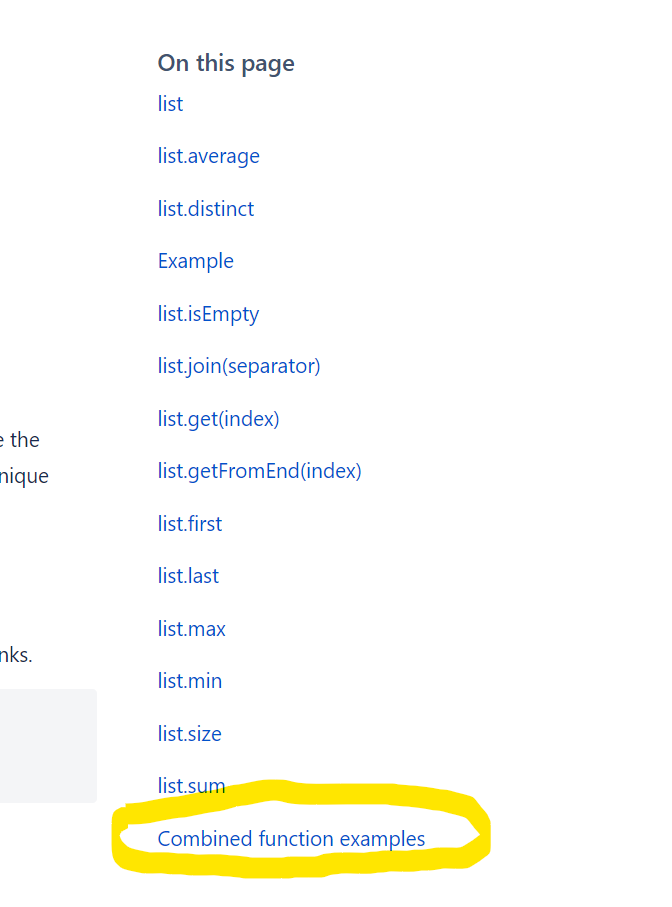Navigate to list.distinct section
Screen dimensions: 672x907
click(x=206, y=209)
